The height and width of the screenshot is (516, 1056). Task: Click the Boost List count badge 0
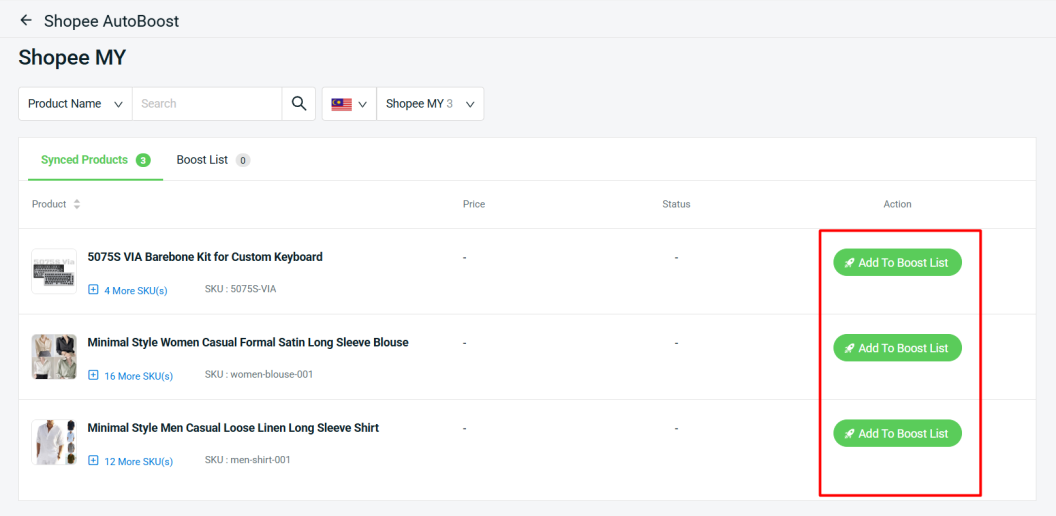point(243,160)
